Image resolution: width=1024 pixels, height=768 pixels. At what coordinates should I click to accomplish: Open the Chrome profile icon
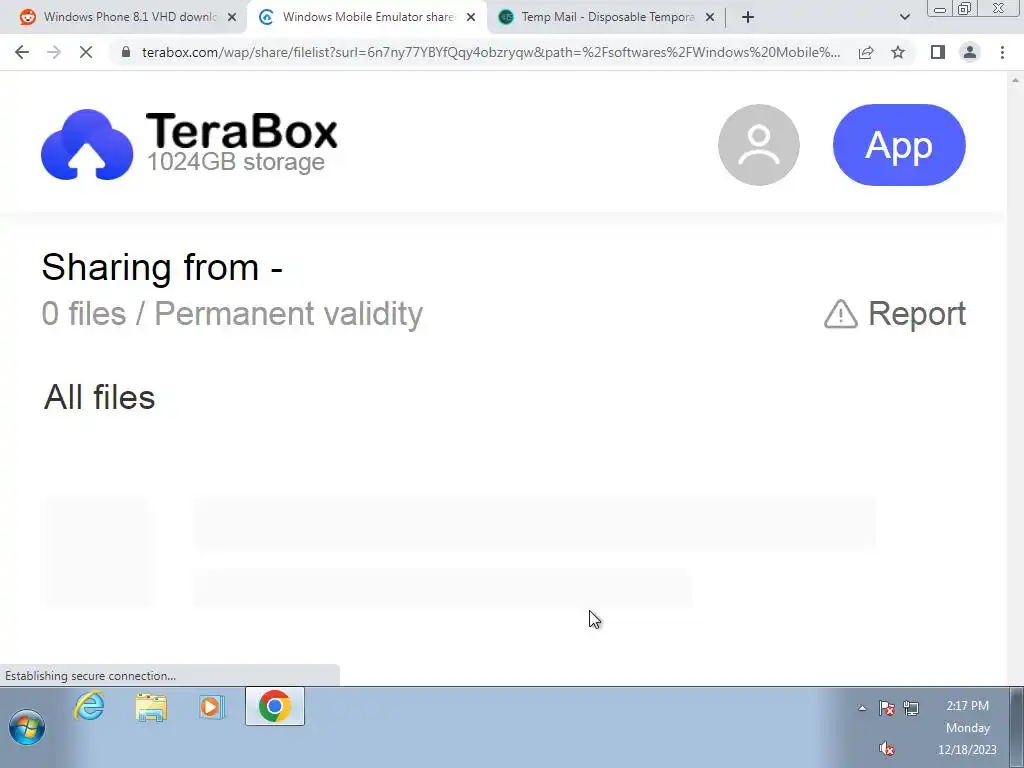click(970, 52)
